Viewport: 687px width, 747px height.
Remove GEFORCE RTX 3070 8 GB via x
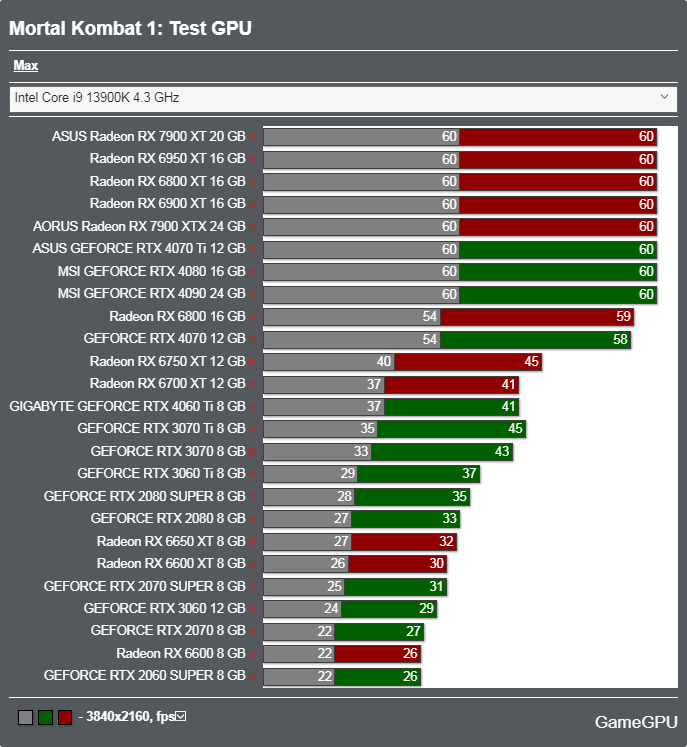(253, 452)
